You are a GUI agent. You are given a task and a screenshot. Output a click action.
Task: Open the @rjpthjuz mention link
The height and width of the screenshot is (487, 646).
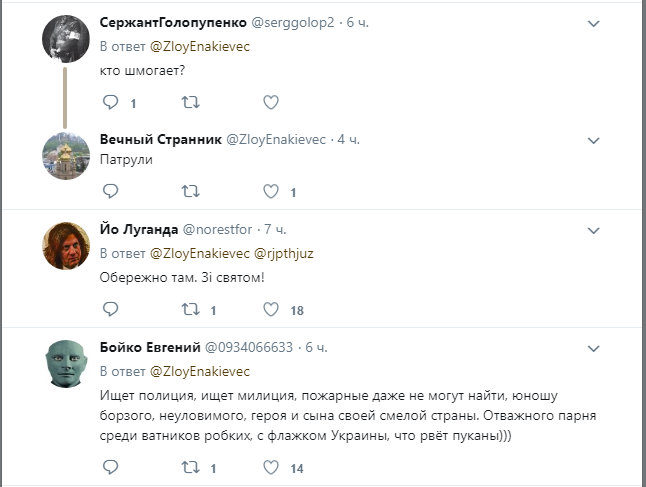[286, 253]
